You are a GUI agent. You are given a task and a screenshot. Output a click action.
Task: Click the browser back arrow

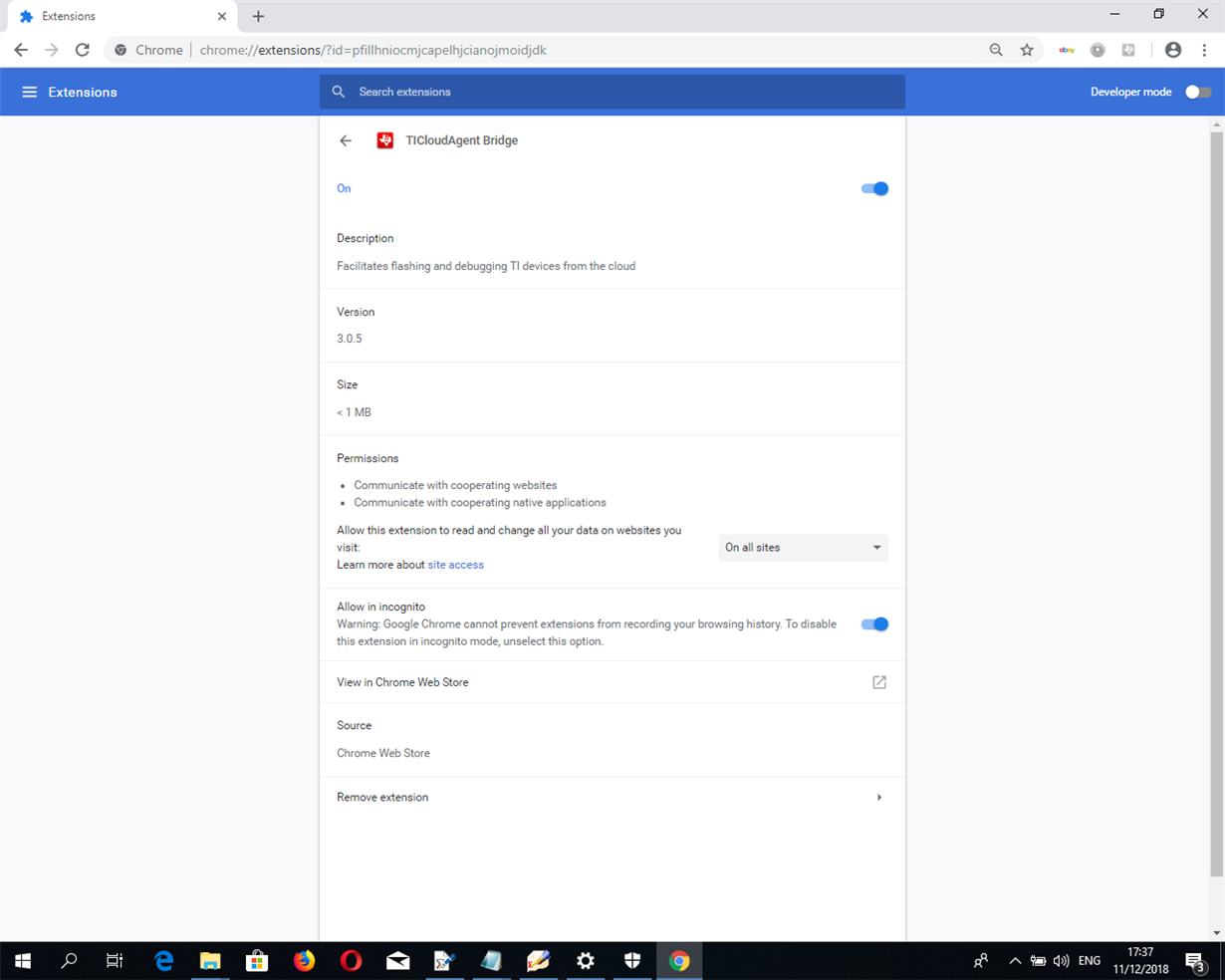click(21, 50)
